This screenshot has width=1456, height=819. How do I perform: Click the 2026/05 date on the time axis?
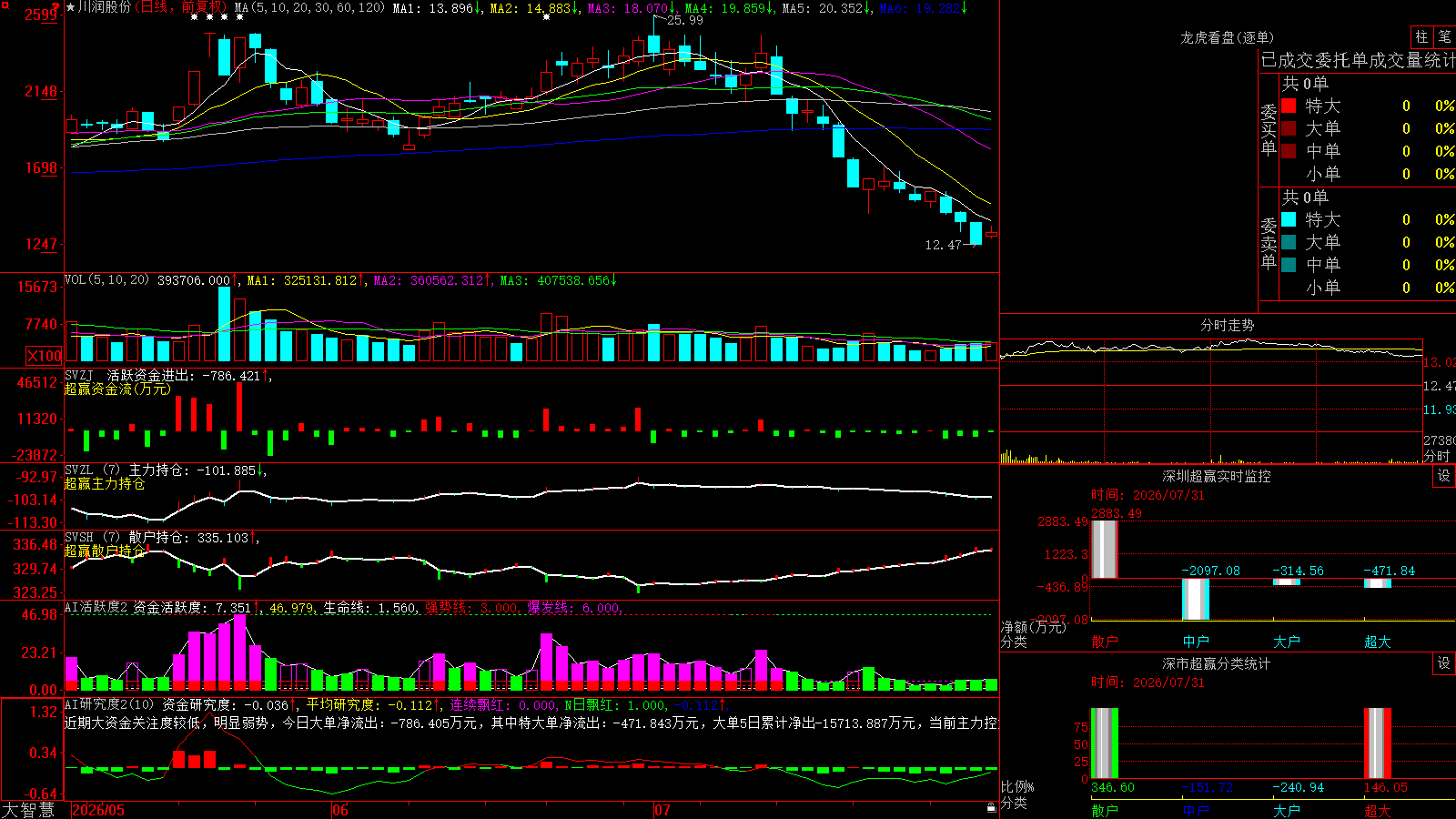(98, 810)
